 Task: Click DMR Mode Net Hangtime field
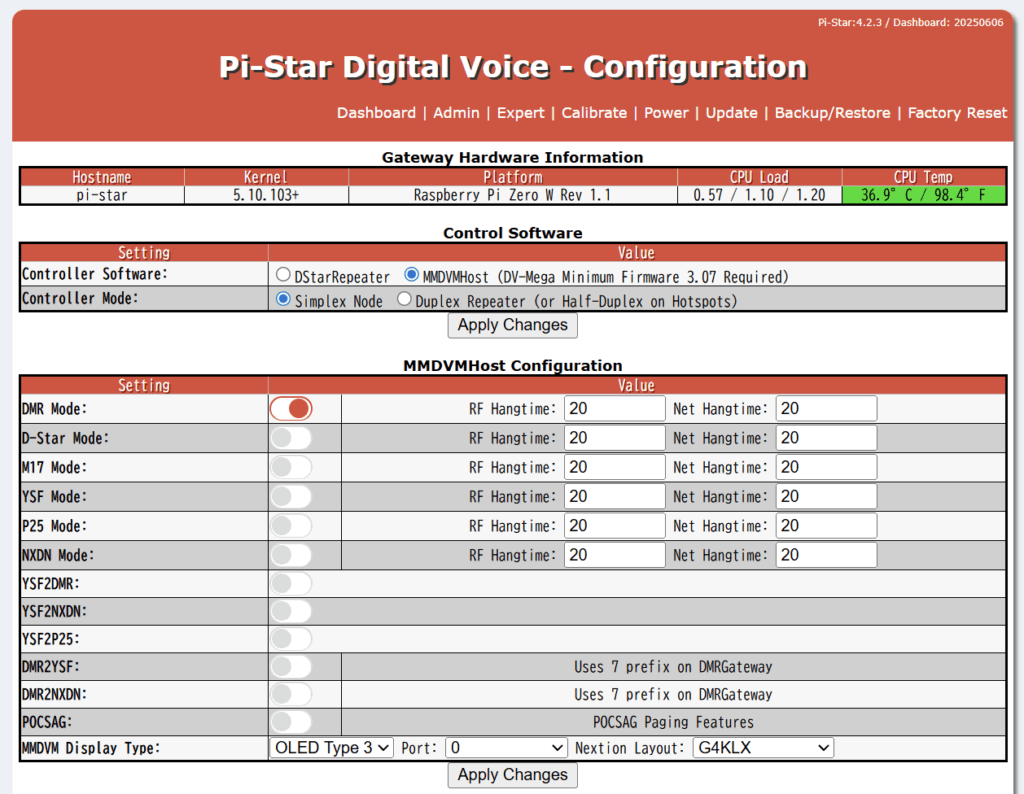[826, 409]
